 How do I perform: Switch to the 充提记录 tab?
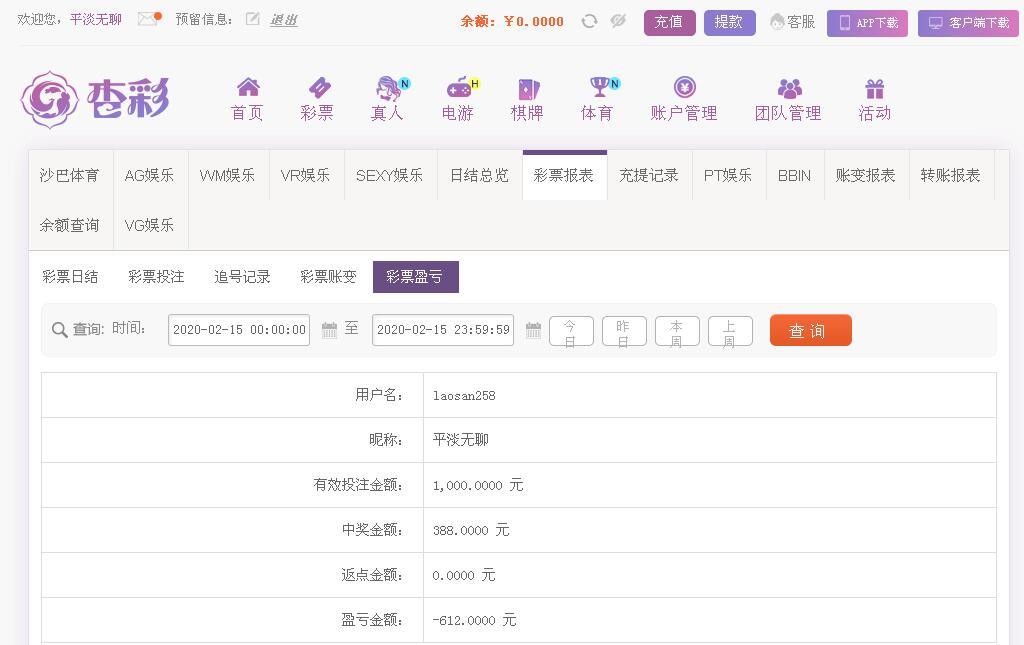649,175
